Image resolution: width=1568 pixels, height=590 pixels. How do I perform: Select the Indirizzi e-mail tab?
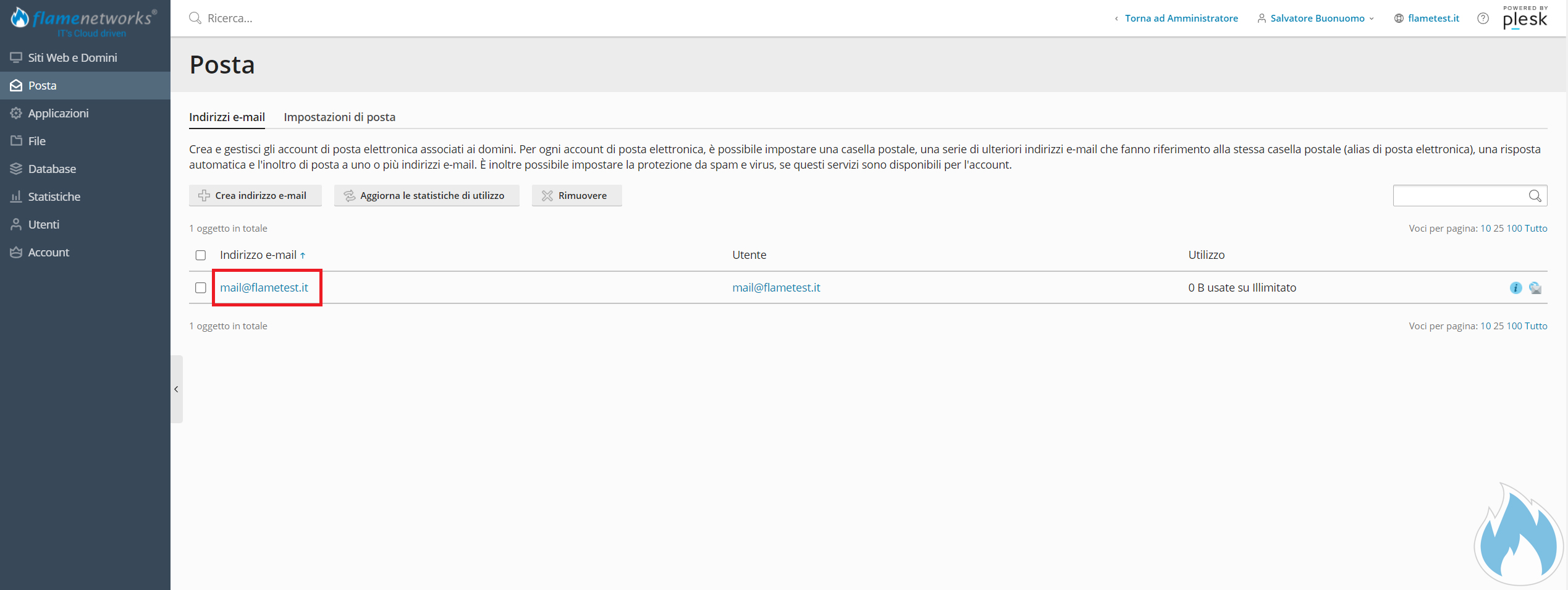pos(227,117)
